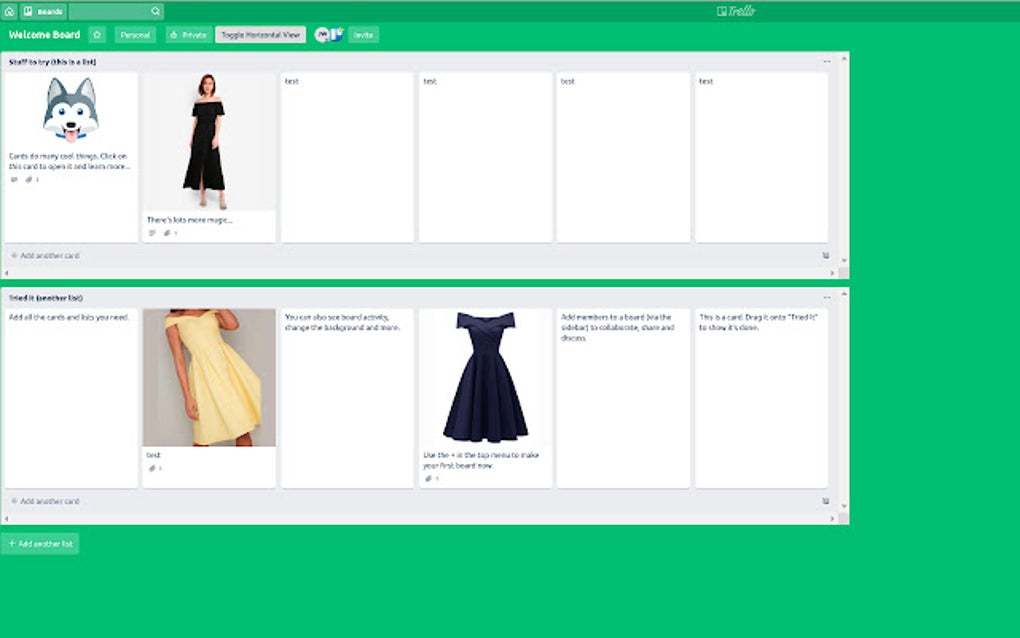
Task: Focus the top search field
Action: (116, 11)
